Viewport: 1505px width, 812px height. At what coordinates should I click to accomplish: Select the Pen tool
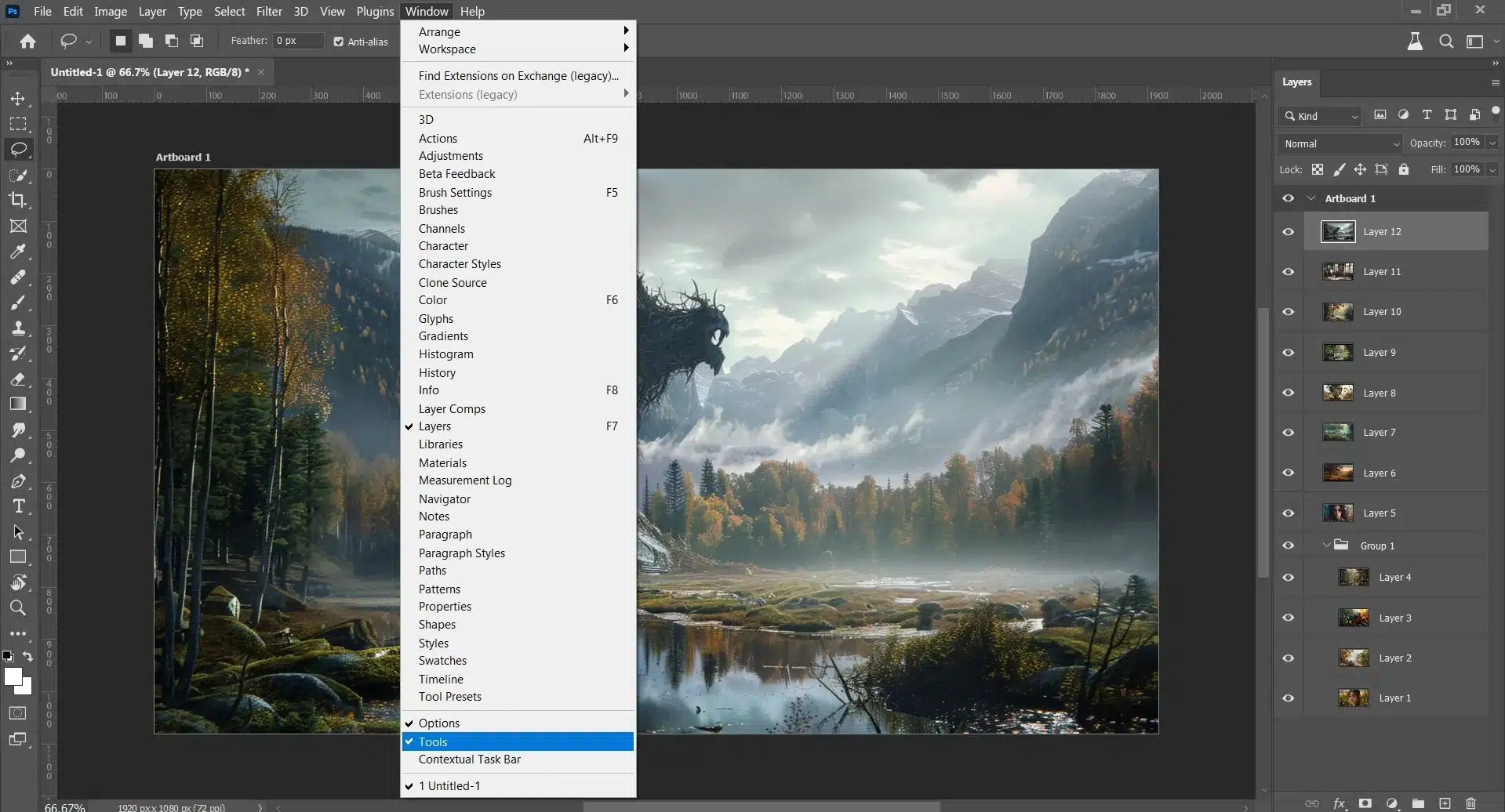[17, 481]
